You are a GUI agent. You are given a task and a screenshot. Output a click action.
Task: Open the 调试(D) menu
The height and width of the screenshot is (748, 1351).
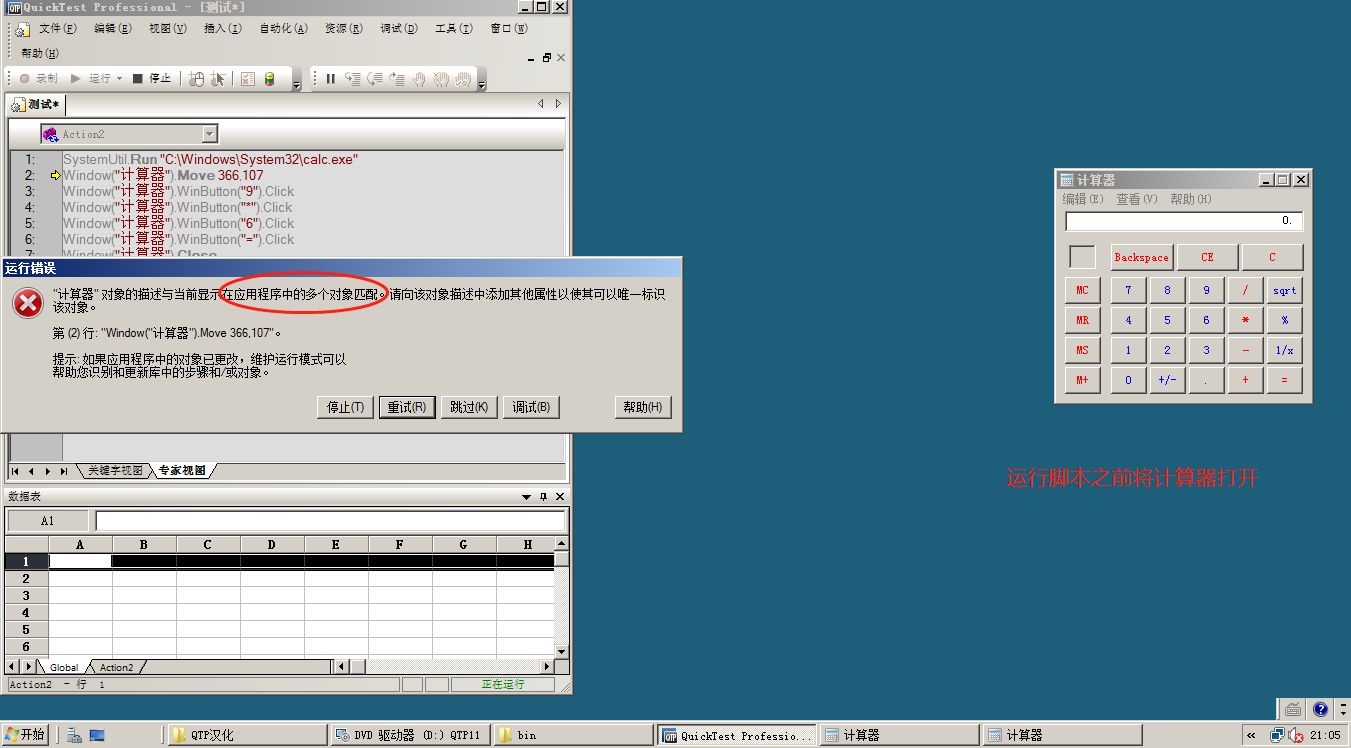pyautogui.click(x=399, y=29)
